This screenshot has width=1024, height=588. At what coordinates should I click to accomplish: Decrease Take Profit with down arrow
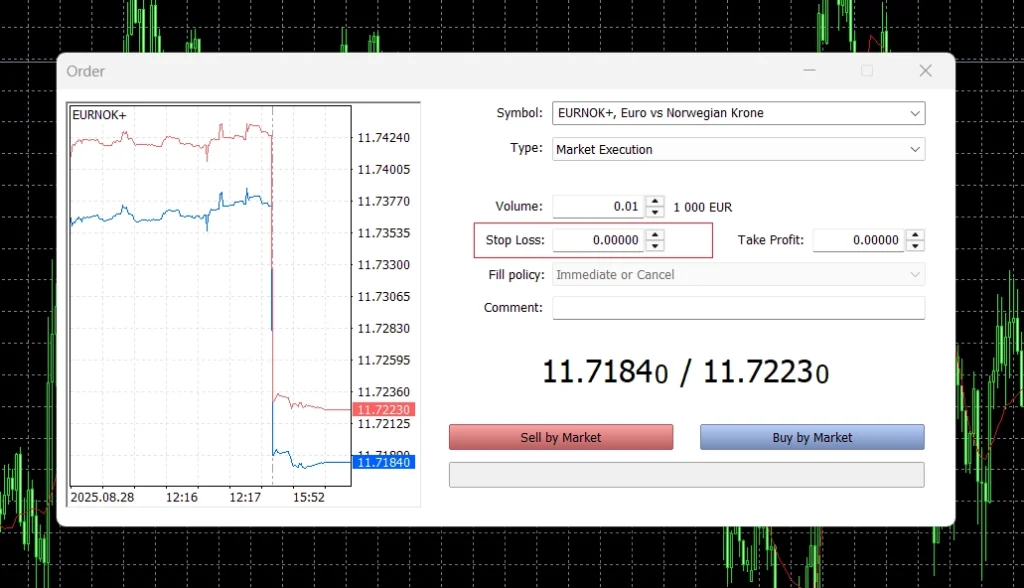coord(915,246)
